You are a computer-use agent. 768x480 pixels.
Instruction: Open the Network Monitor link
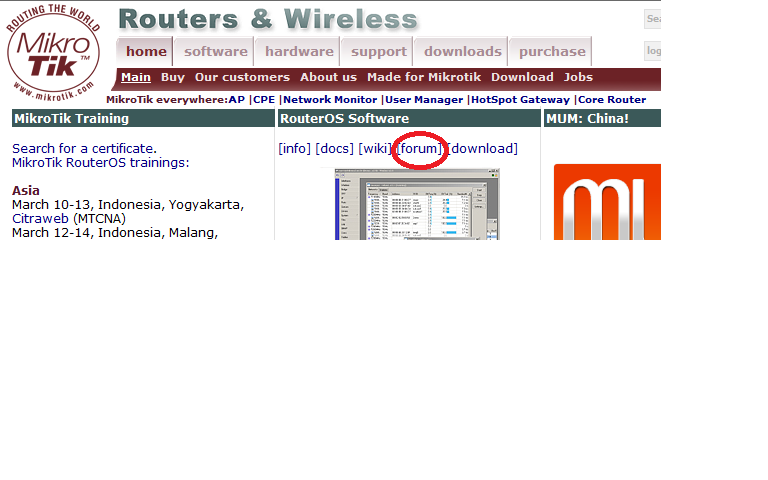(330, 99)
